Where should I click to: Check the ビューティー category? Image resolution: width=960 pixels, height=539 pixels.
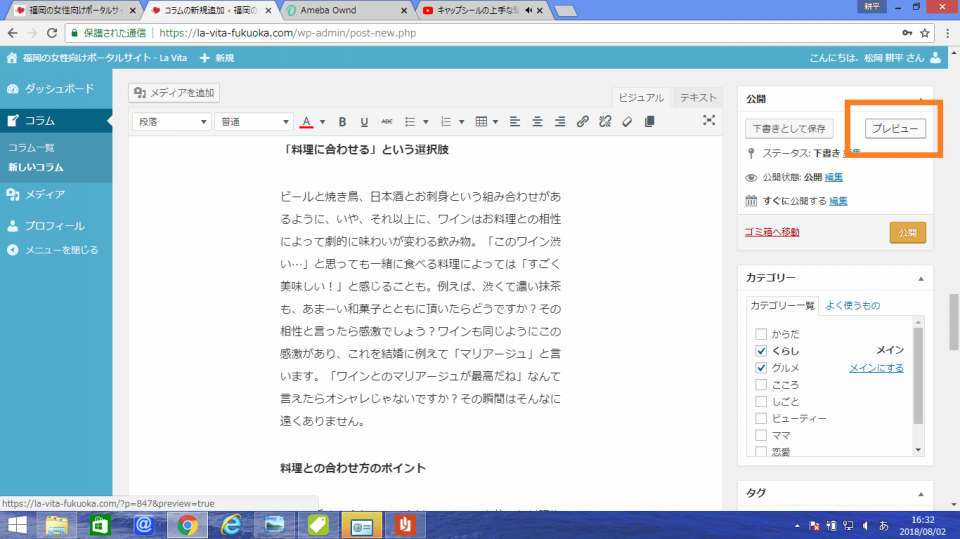(761, 418)
